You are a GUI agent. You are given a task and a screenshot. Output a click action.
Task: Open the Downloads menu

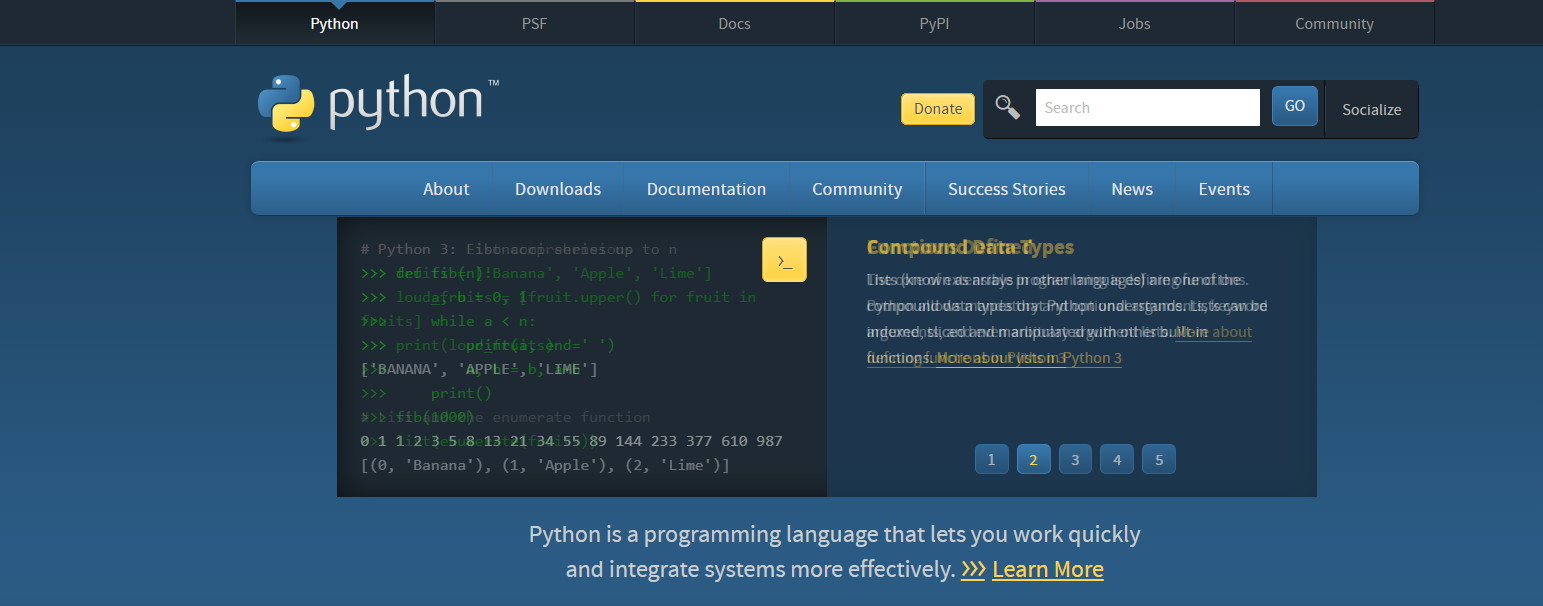558,189
